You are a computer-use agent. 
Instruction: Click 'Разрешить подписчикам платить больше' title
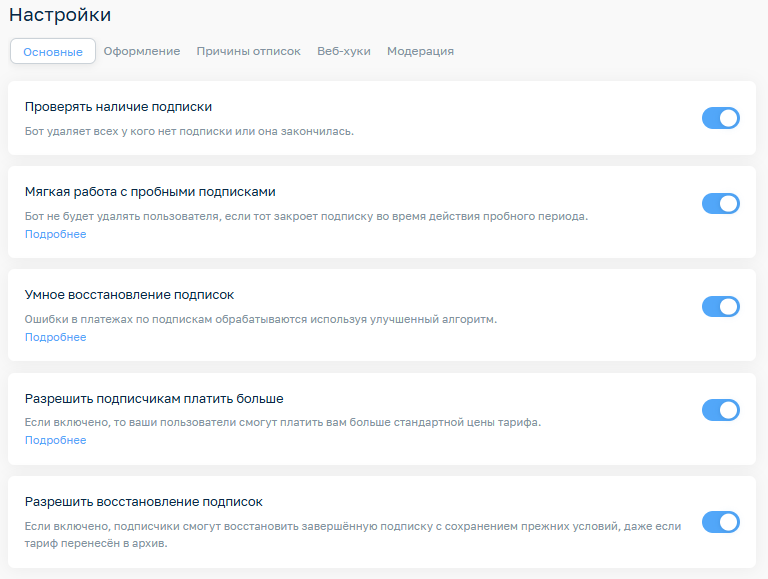(154, 398)
